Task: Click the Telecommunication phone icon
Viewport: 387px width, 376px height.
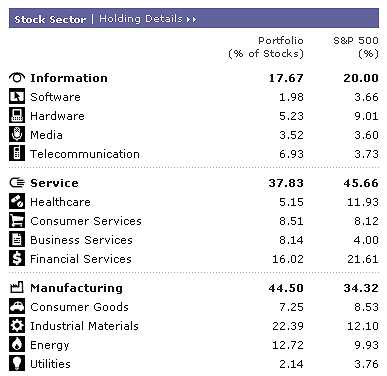Action: [x=17, y=154]
